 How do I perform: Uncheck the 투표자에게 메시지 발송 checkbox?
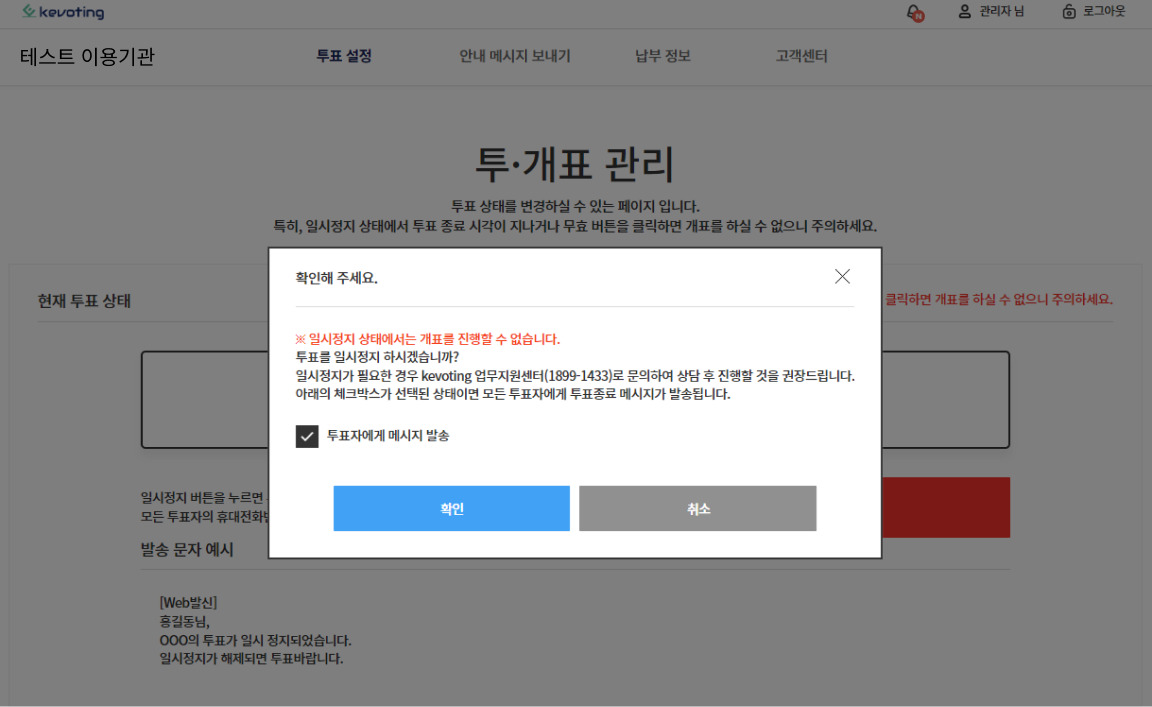307,436
